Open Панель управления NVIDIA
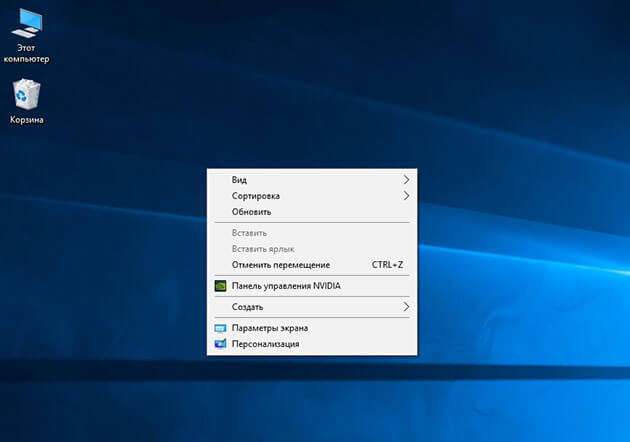 coord(312,286)
